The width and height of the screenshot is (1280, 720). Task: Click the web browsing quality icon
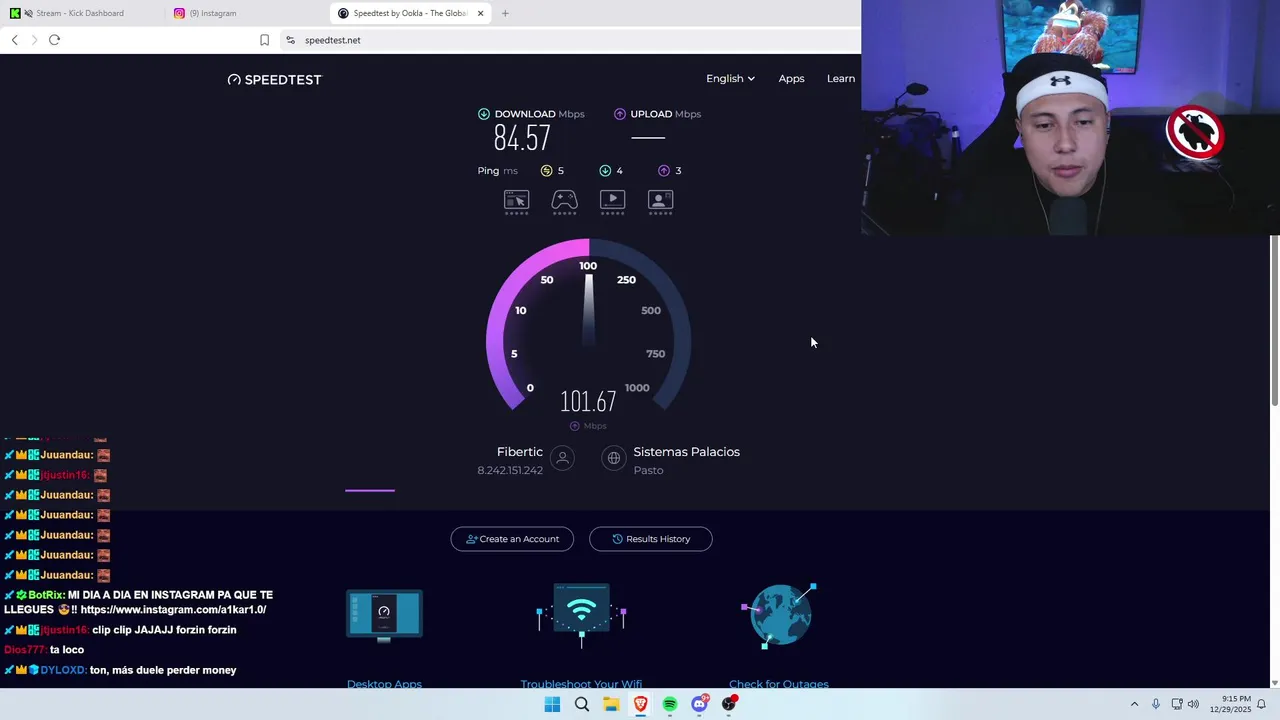(516, 202)
